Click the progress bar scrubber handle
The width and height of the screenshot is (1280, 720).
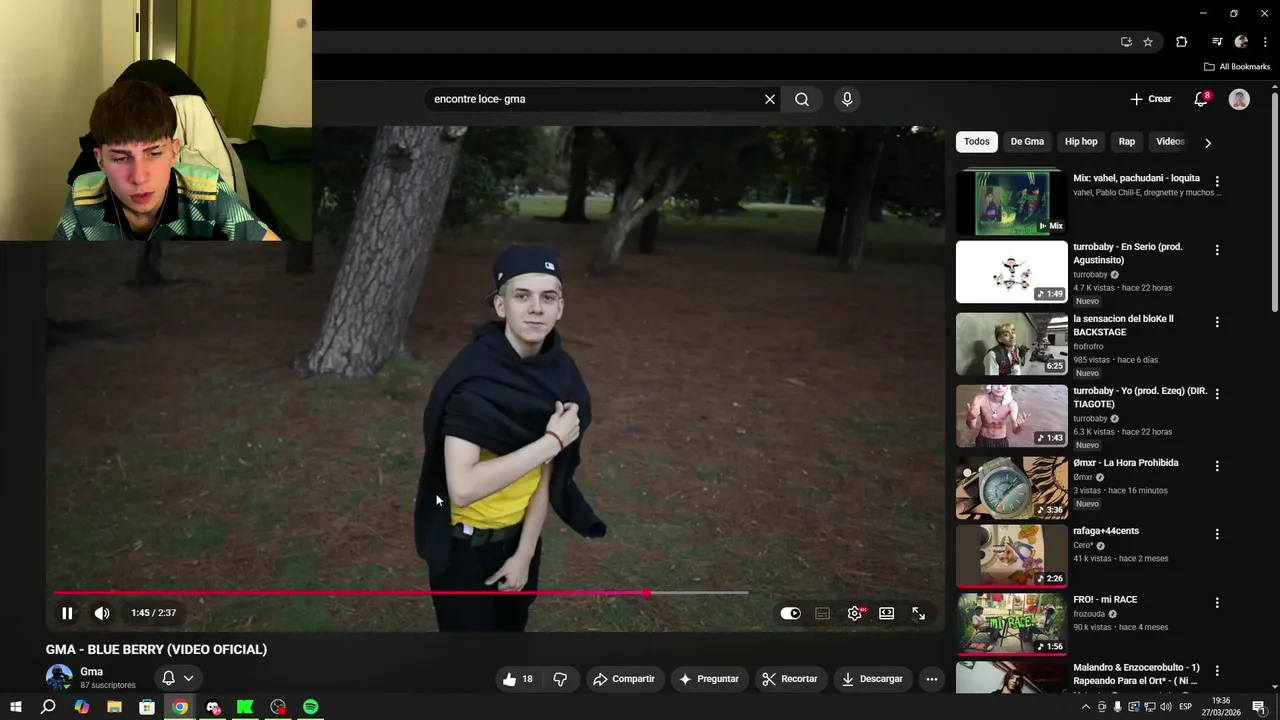647,593
